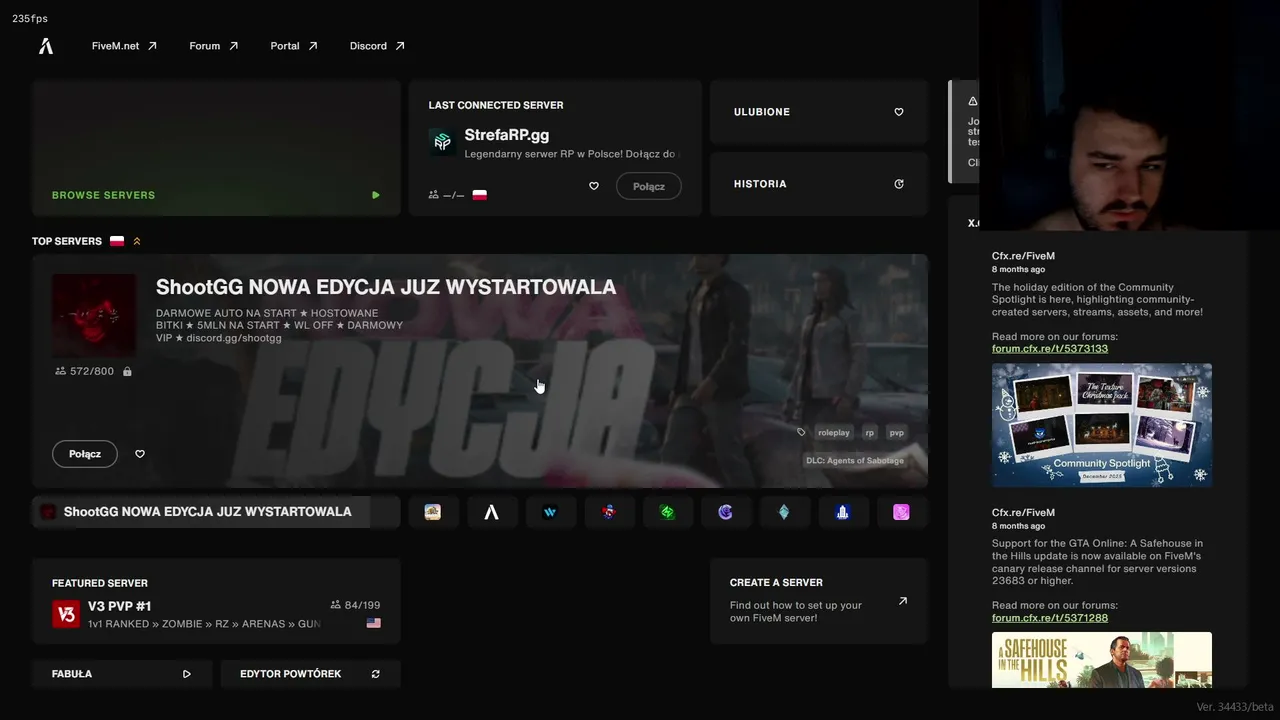The image size is (1280, 720).
Task: Open the Ulubione favorites list
Action: click(x=819, y=112)
